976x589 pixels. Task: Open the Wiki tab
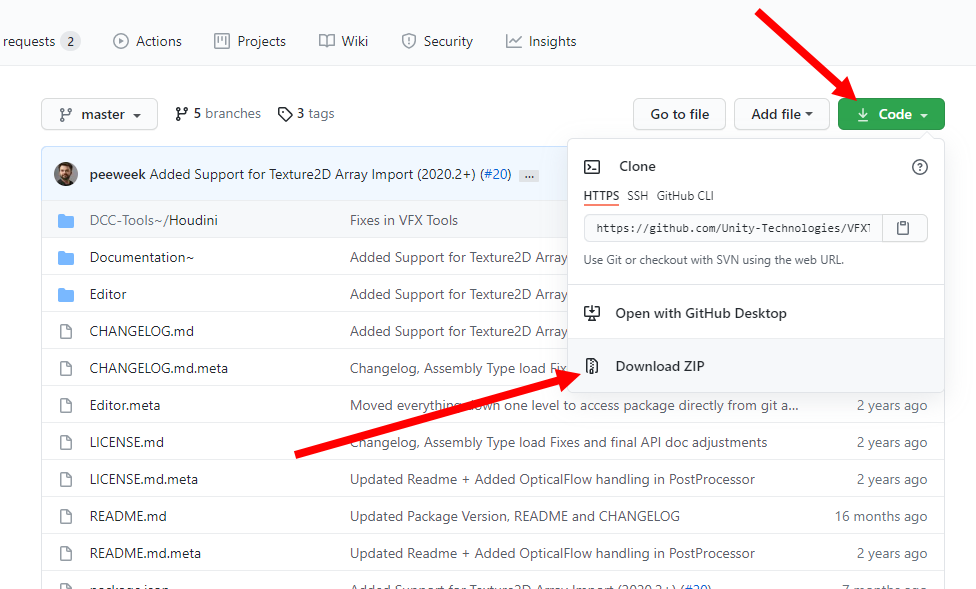(344, 41)
